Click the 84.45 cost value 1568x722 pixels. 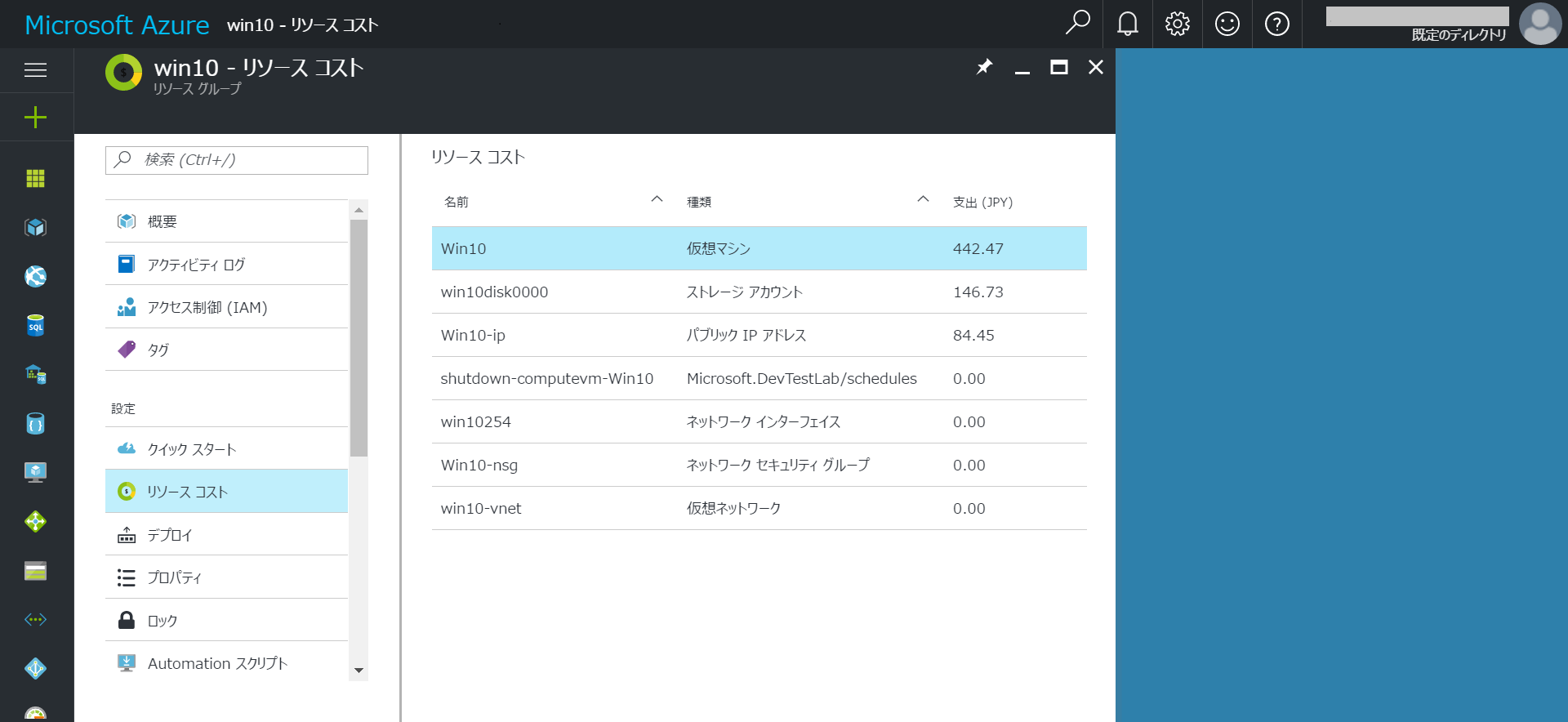973,335
